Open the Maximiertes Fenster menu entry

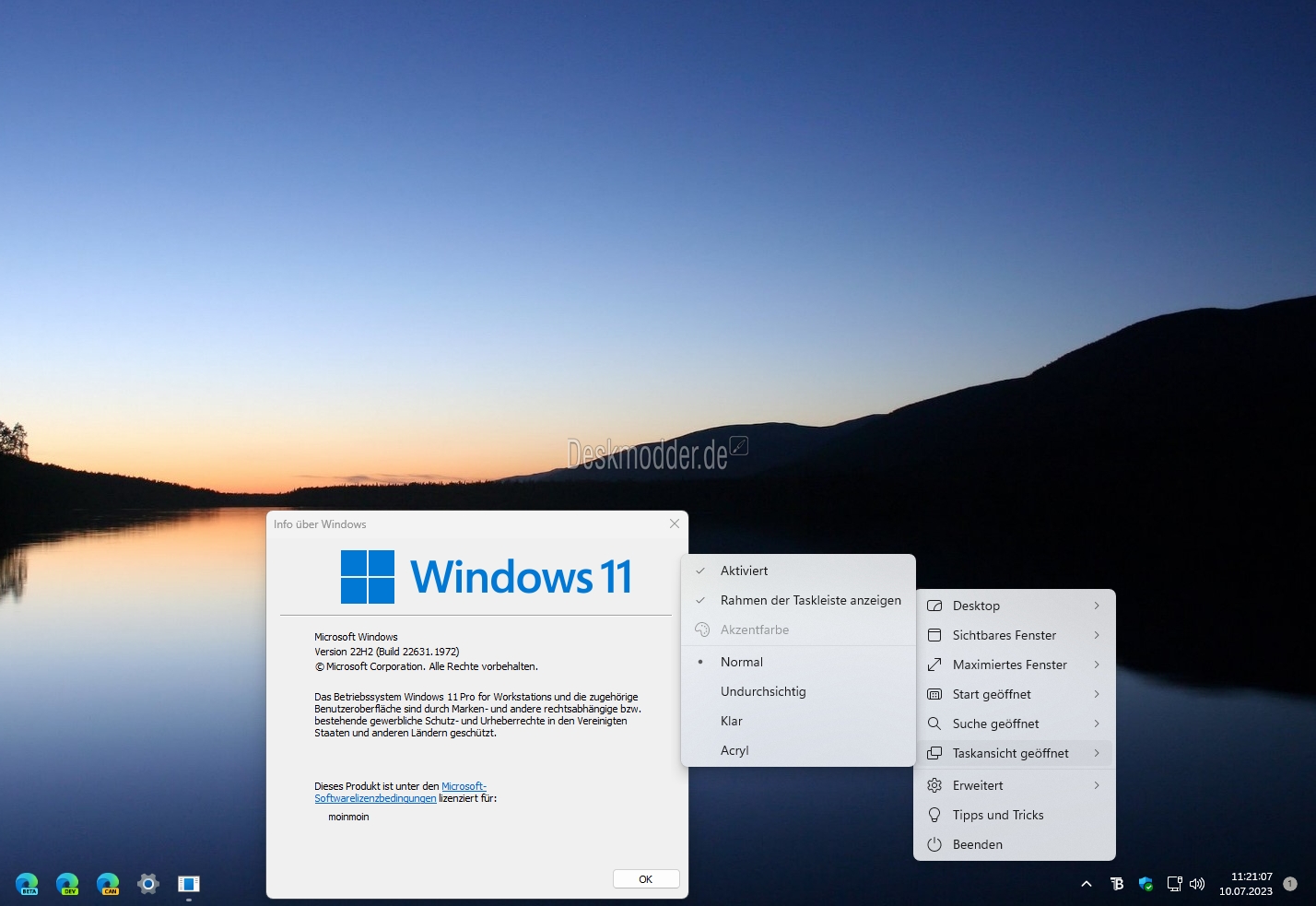tap(1015, 665)
